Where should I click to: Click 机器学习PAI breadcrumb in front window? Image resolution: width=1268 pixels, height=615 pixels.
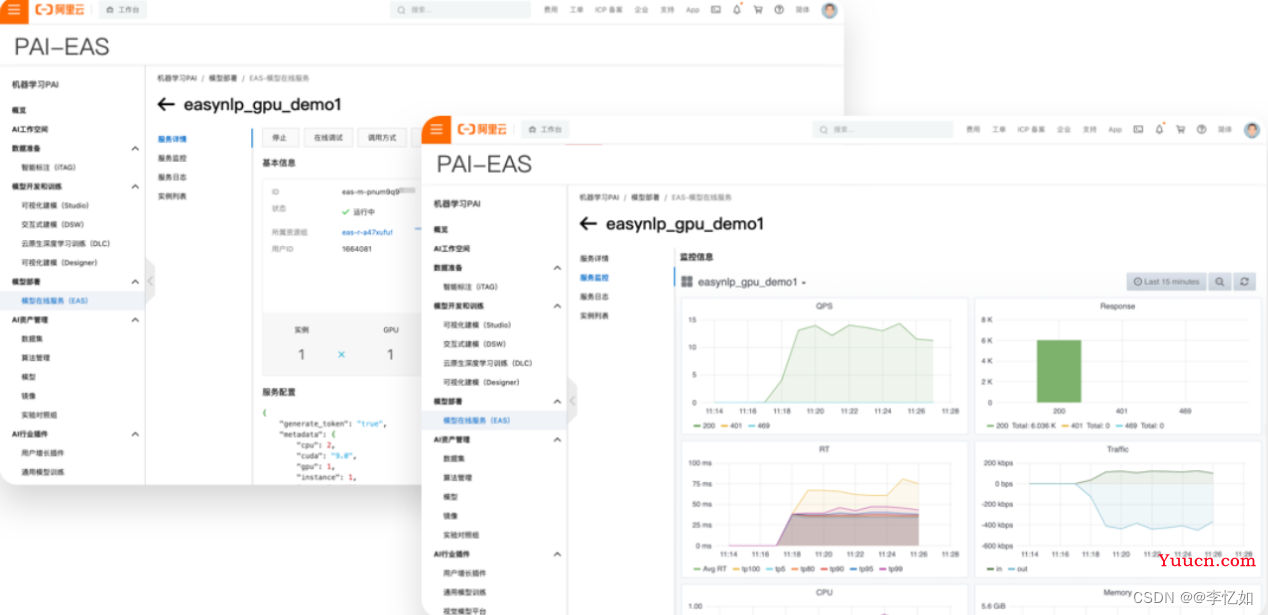click(599, 197)
